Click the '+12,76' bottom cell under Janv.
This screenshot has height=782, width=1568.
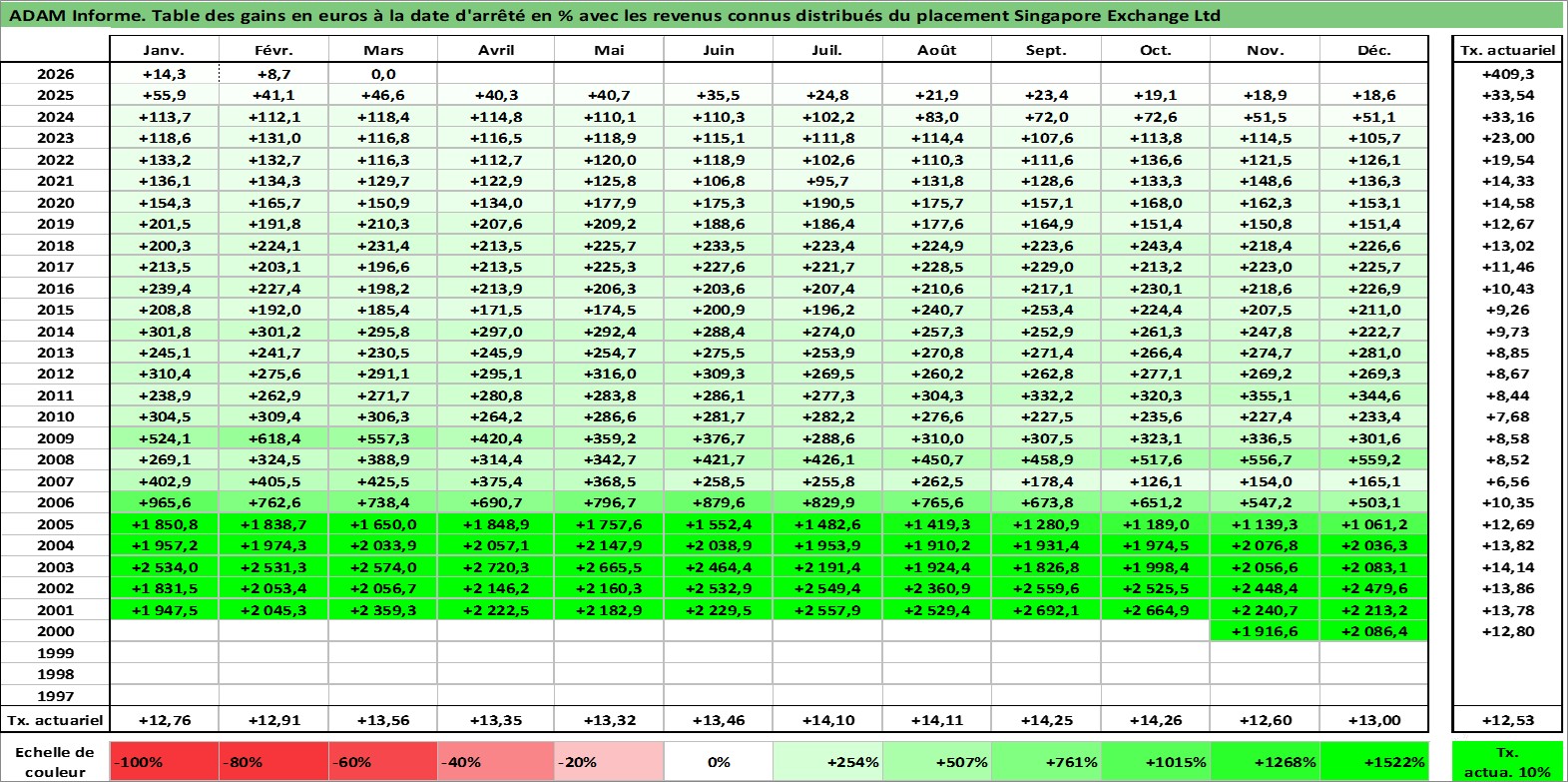tap(164, 719)
